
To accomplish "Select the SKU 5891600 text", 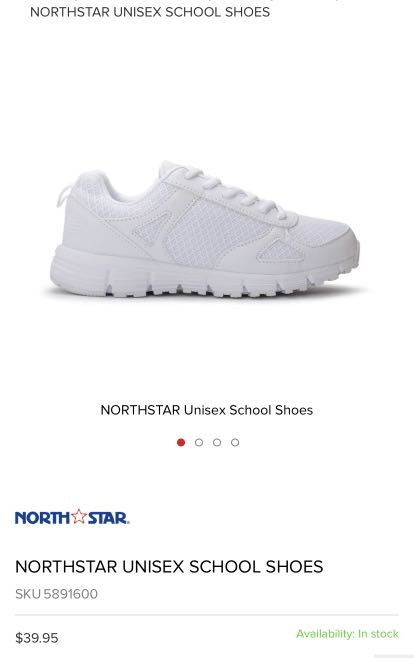I will click(x=56, y=594).
